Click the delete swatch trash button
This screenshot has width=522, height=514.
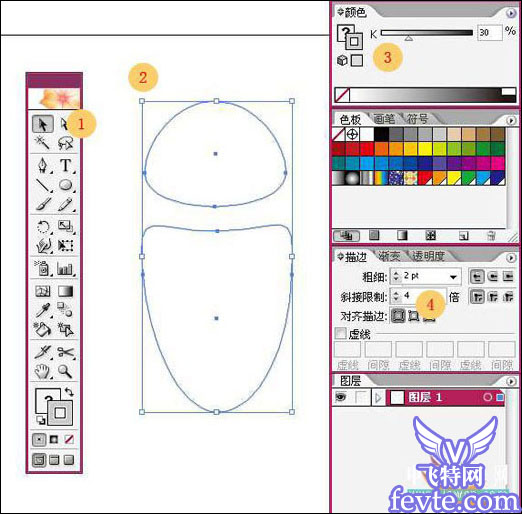(491, 236)
